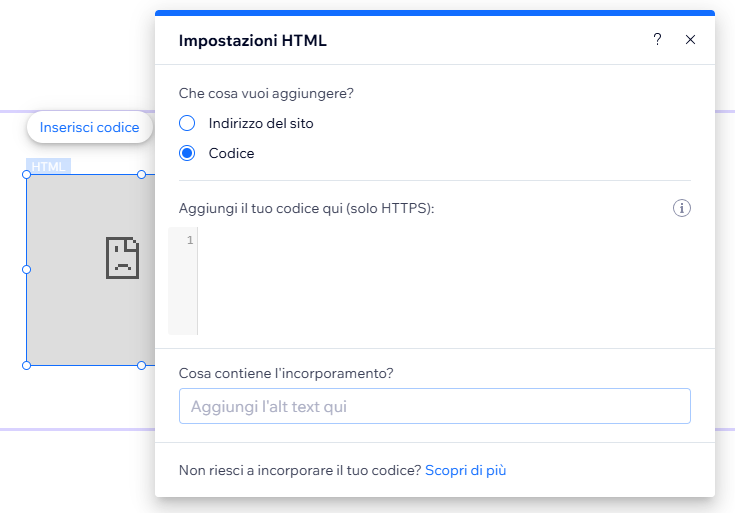Click the info icon beside the code label
Viewport: 735px width, 513px height.
click(x=683, y=208)
